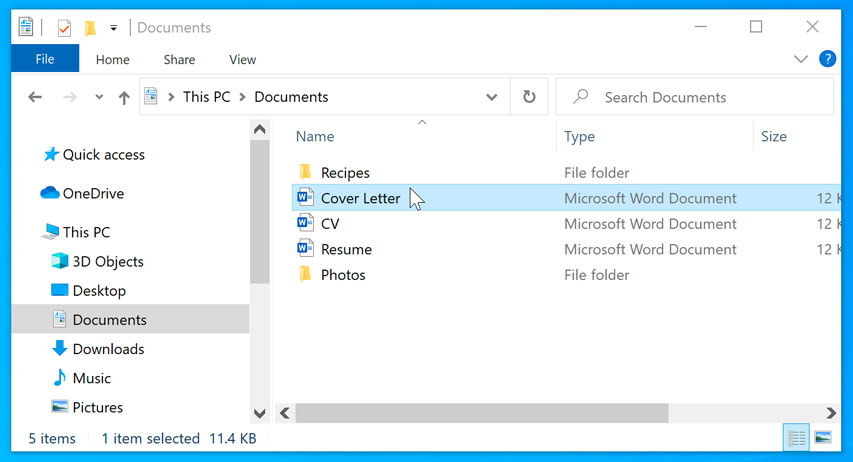Switch to the Share ribbon tab
The height and width of the screenshot is (462, 853).
(x=179, y=59)
